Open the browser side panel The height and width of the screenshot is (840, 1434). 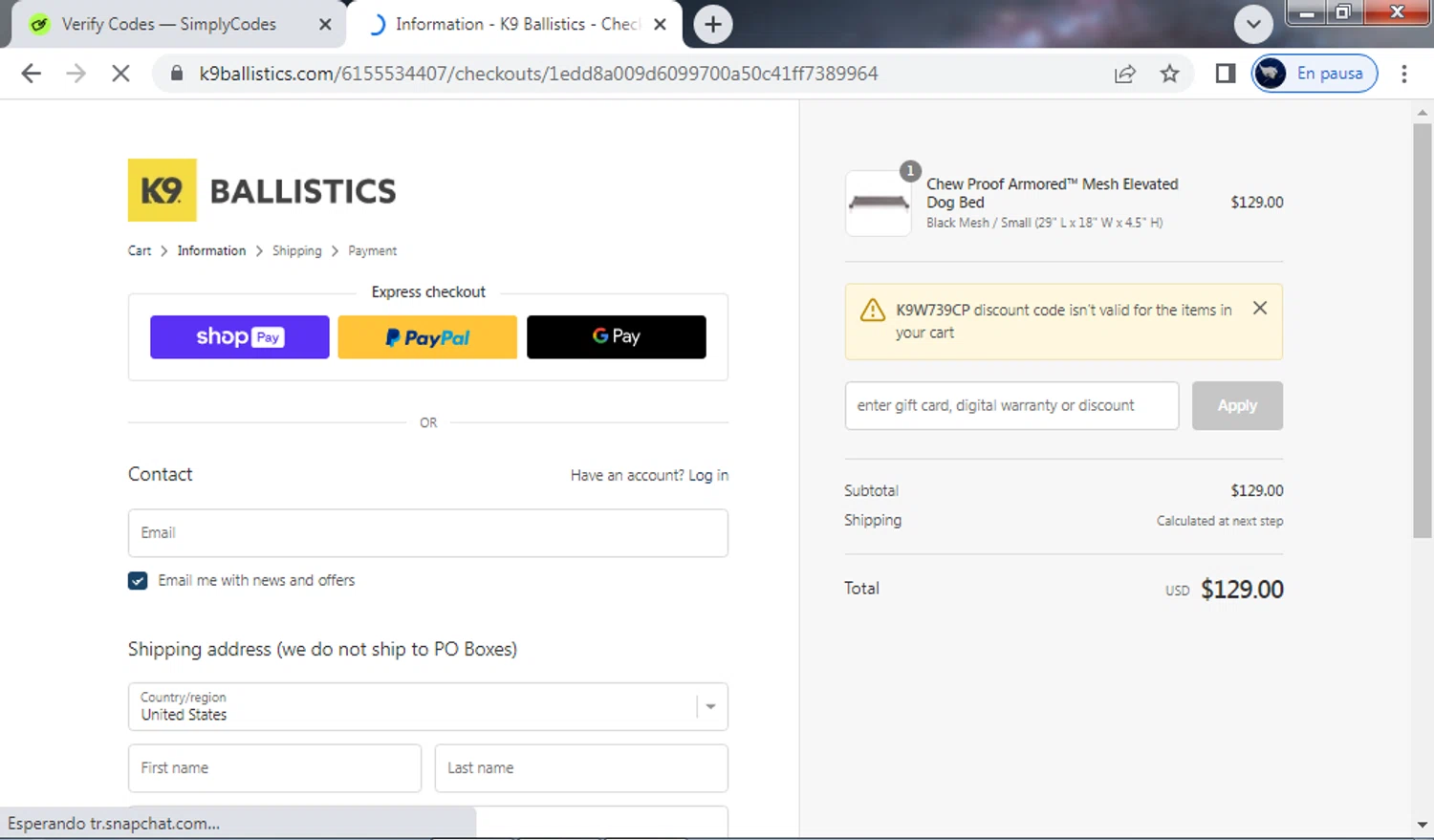(x=1225, y=74)
